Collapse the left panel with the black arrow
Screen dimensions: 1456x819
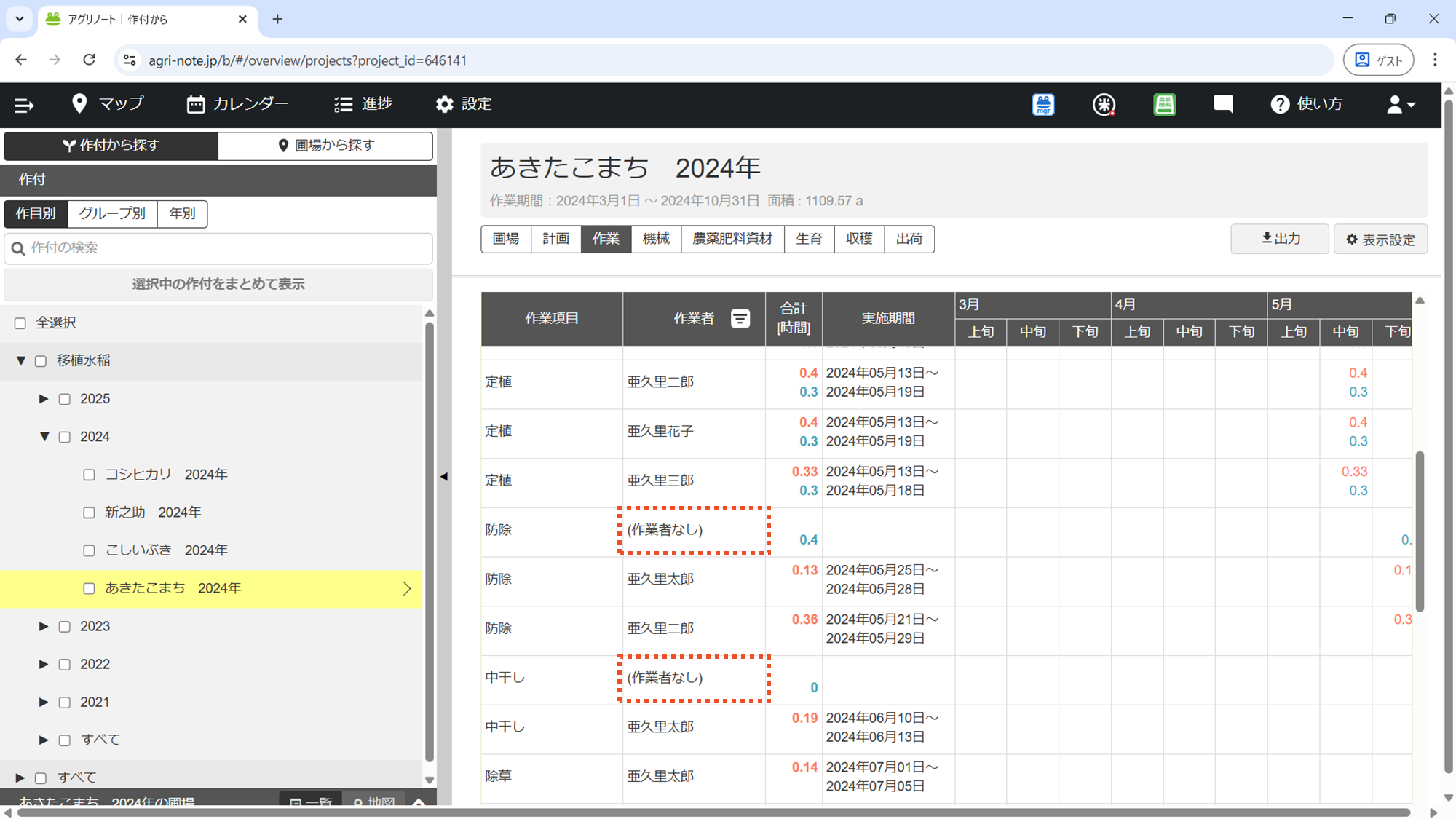click(x=443, y=477)
